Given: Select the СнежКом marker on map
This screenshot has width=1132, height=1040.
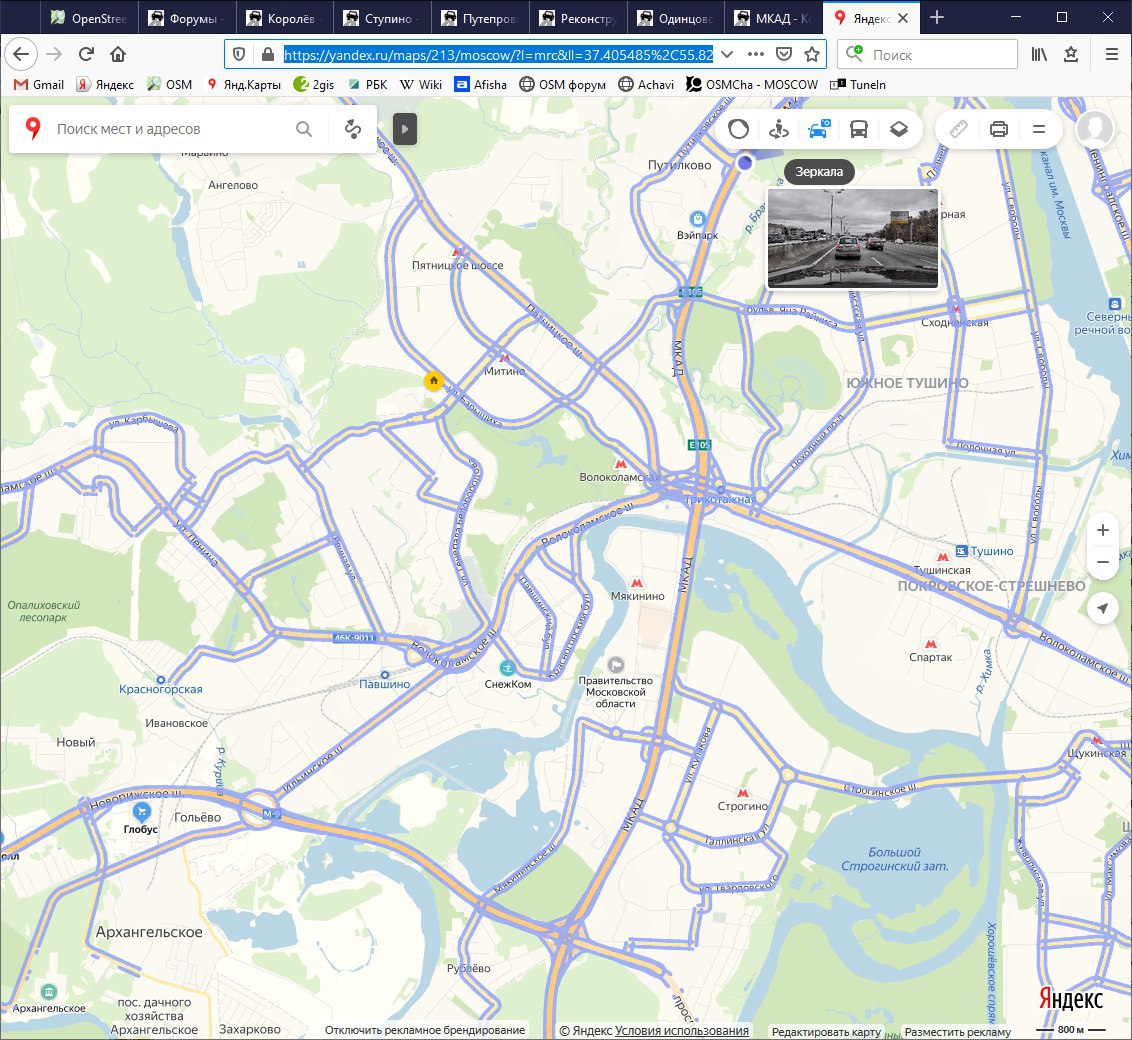Looking at the screenshot, I should tap(508, 668).
